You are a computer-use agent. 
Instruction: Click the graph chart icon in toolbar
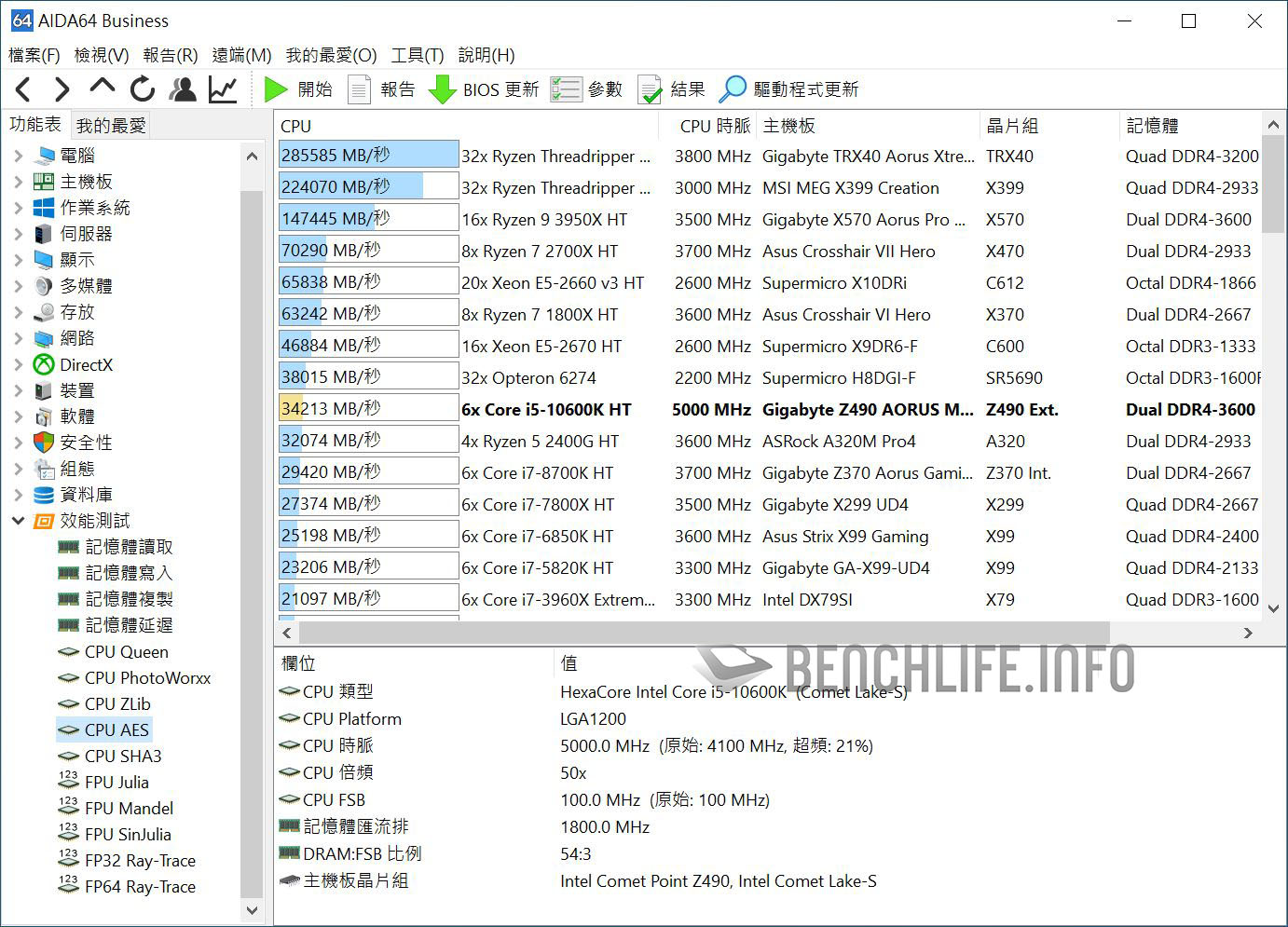[x=223, y=89]
